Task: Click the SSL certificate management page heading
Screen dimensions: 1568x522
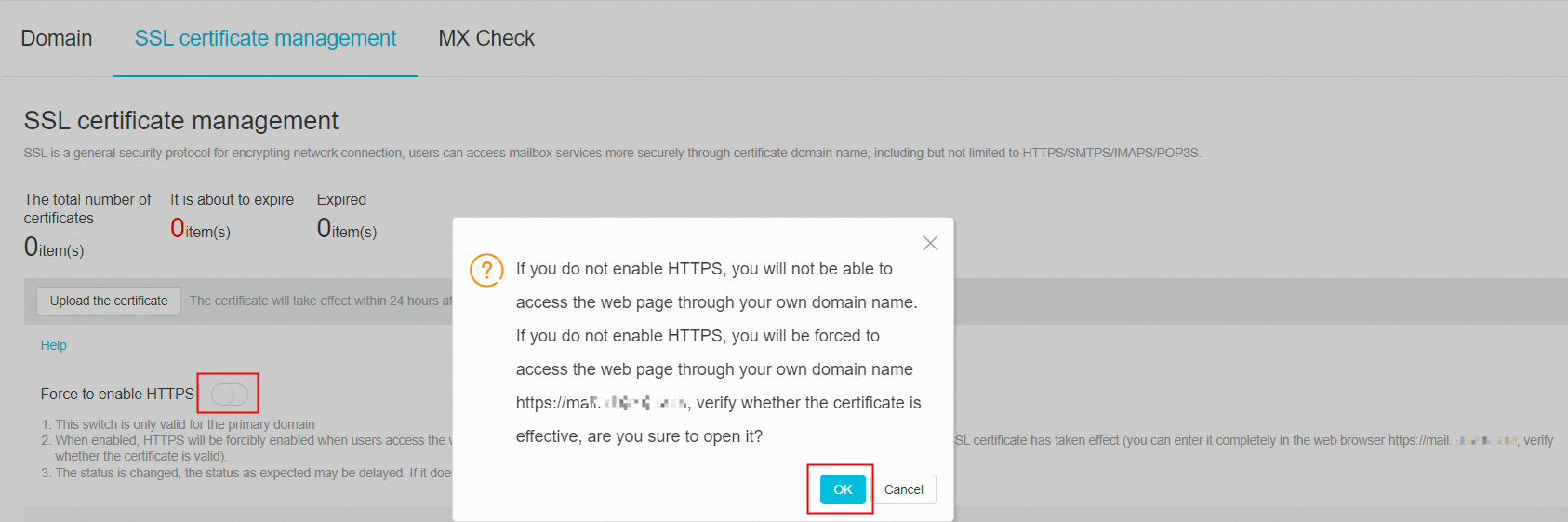Action: pyautogui.click(x=181, y=121)
